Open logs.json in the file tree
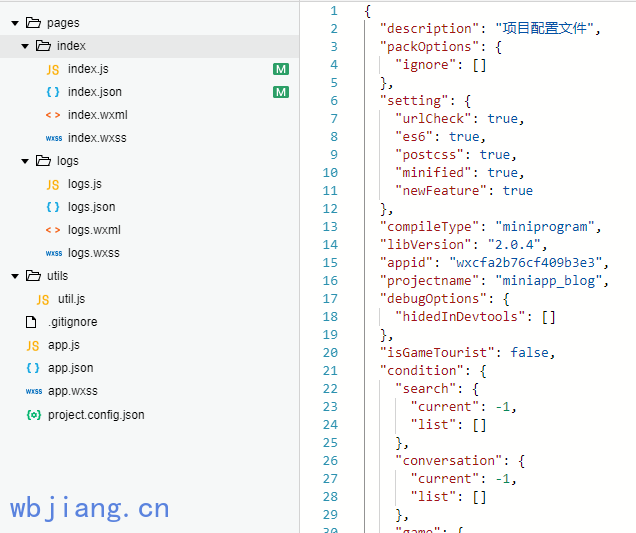Image resolution: width=636 pixels, height=533 pixels. tap(91, 207)
